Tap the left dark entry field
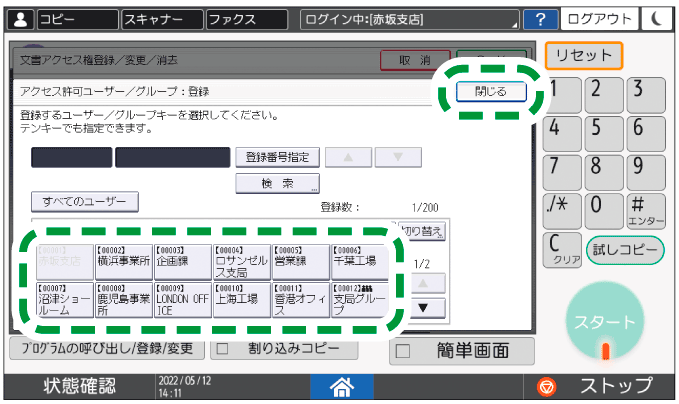Image resolution: width=679 pixels, height=404 pixels. [x=71, y=157]
